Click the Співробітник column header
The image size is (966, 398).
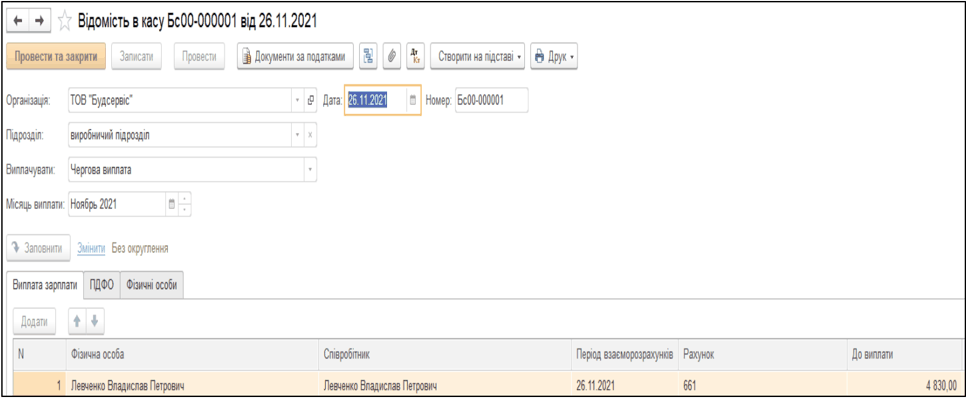(446, 355)
